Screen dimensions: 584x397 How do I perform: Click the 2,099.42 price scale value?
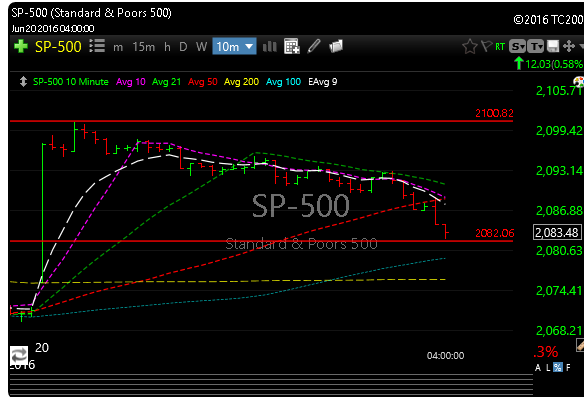pyautogui.click(x=559, y=131)
